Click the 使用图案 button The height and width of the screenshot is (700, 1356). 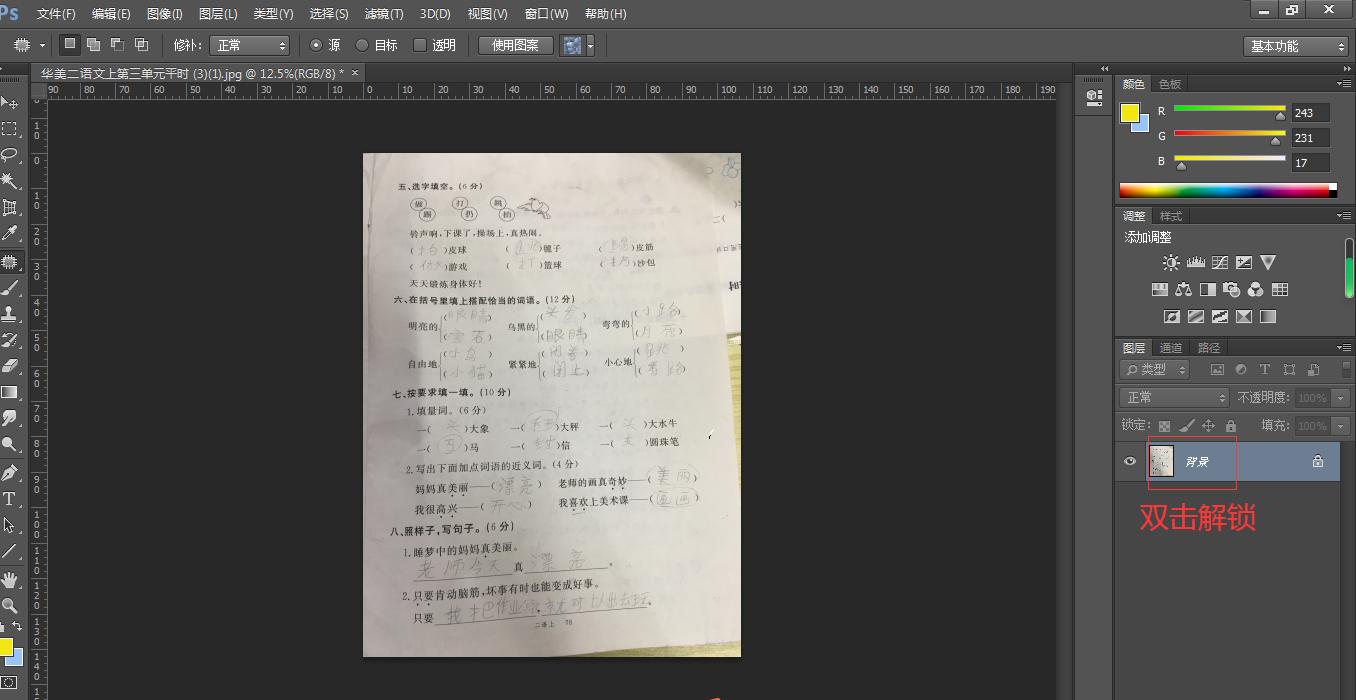[x=513, y=45]
